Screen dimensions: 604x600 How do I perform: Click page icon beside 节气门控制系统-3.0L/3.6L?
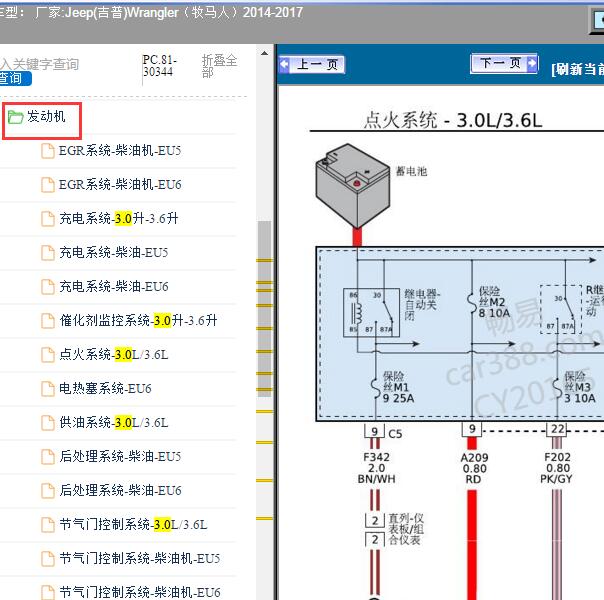[x=48, y=525]
